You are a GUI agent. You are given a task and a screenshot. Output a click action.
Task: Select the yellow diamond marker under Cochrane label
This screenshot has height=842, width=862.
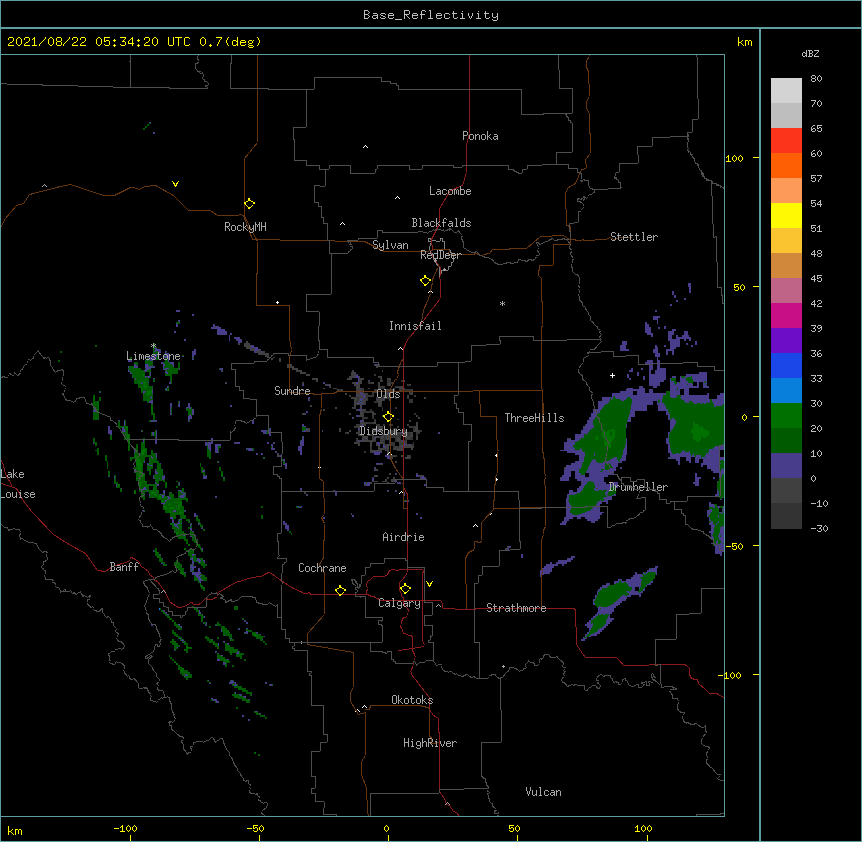coord(340,590)
